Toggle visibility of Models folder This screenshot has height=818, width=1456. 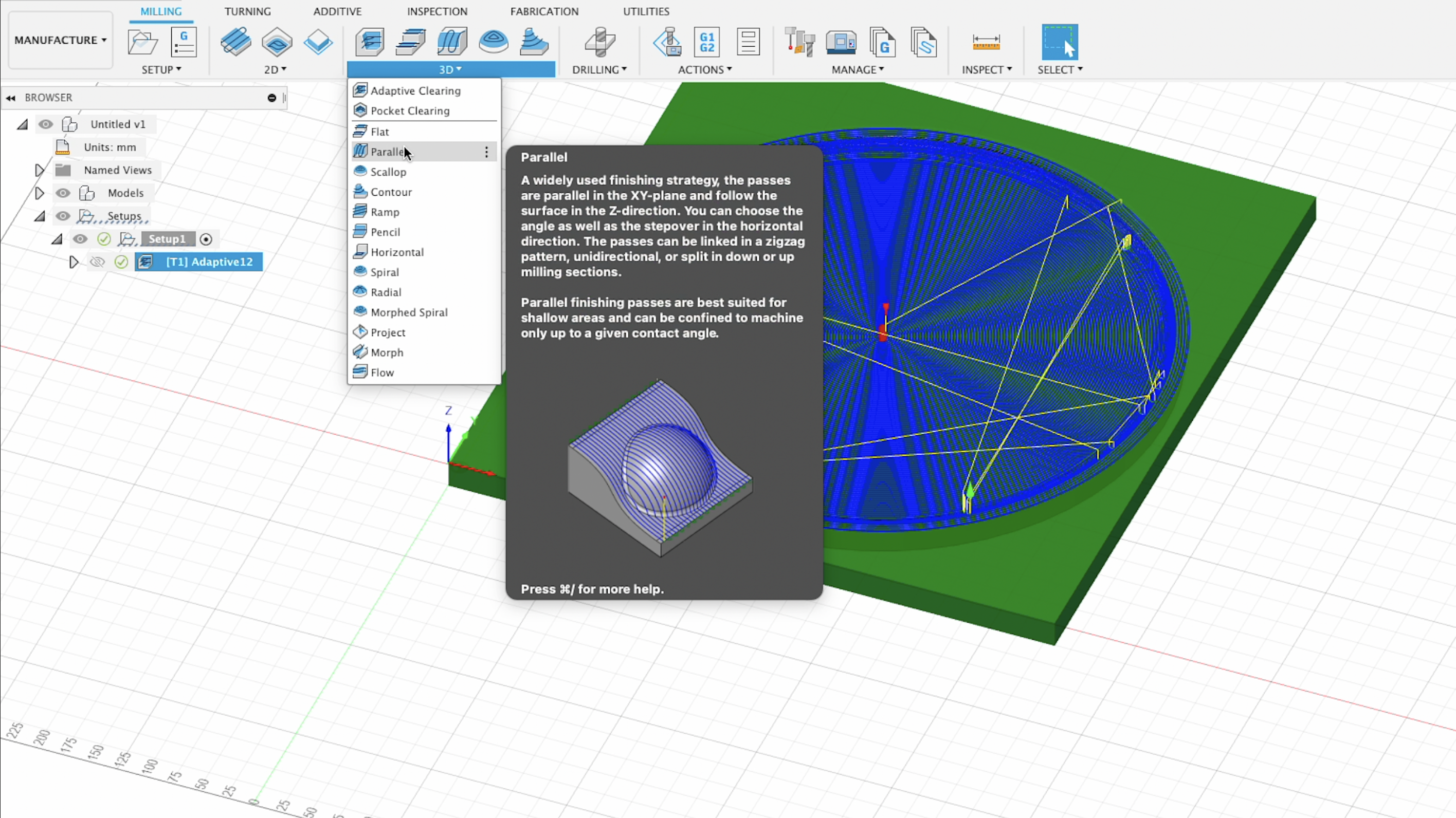63,193
